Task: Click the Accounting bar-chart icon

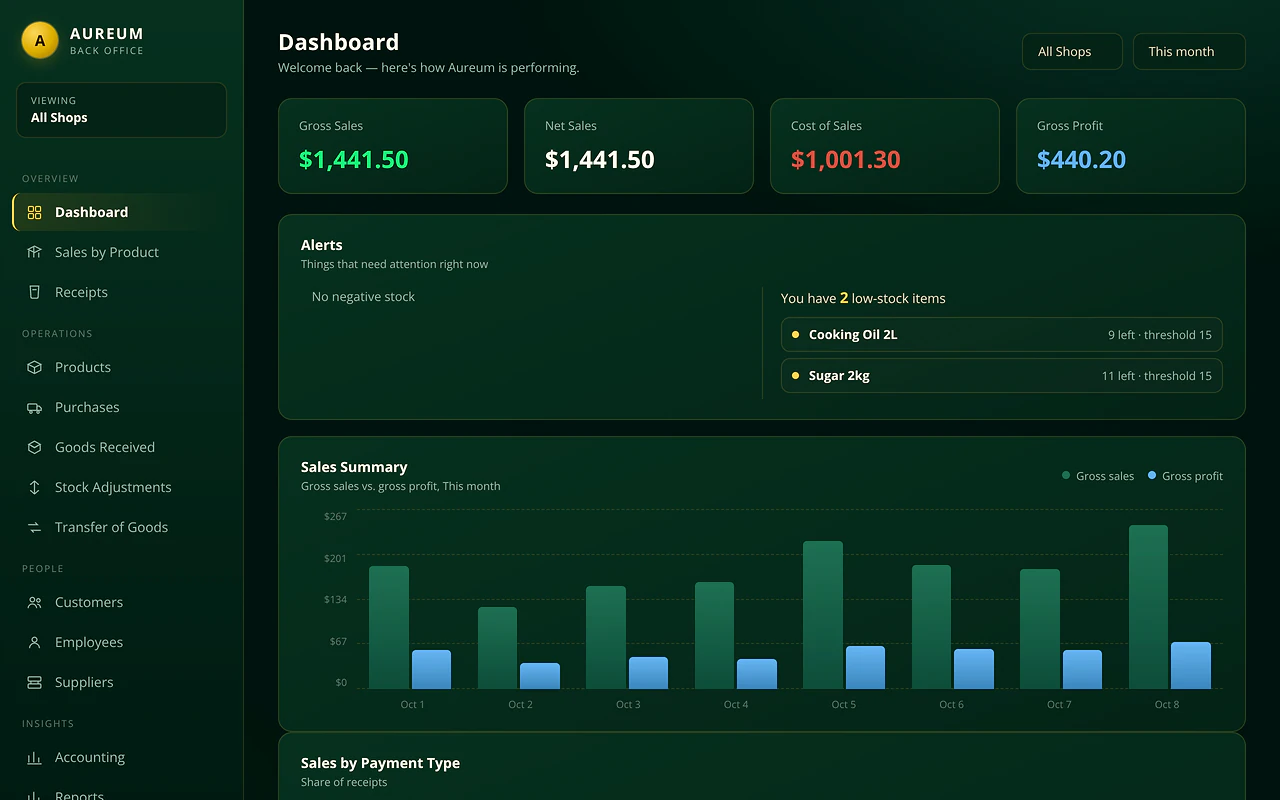Action: pyautogui.click(x=34, y=757)
